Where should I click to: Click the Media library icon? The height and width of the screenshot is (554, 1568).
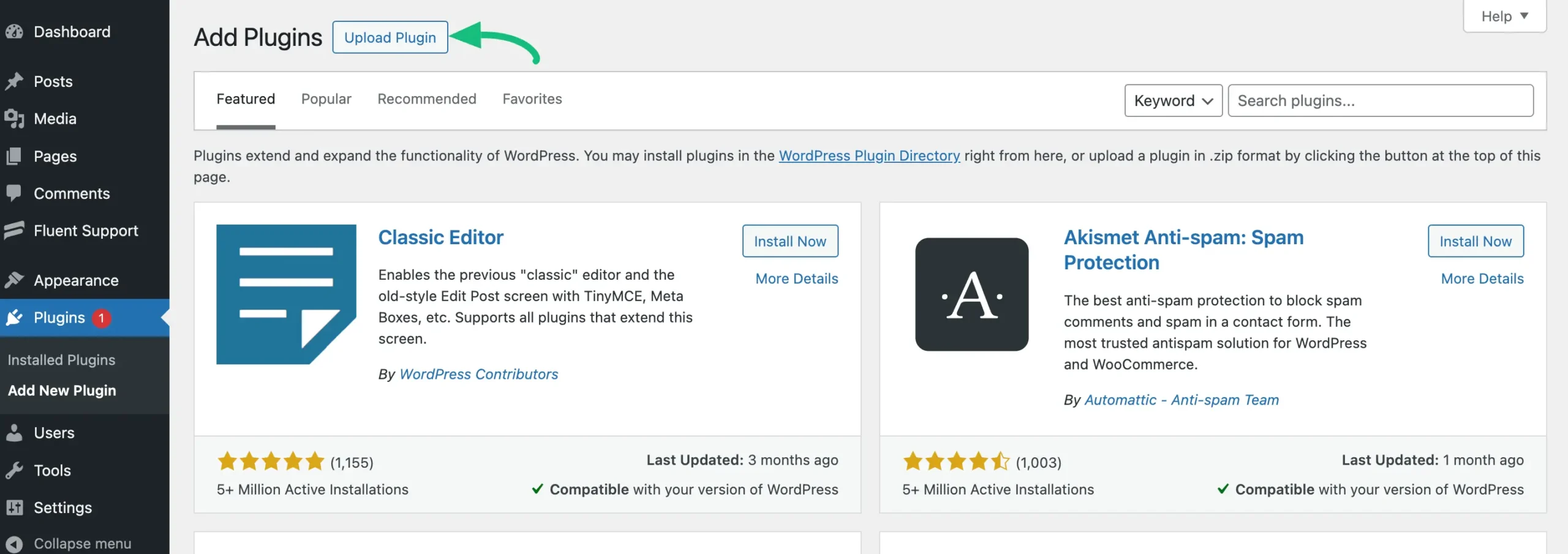[14, 118]
